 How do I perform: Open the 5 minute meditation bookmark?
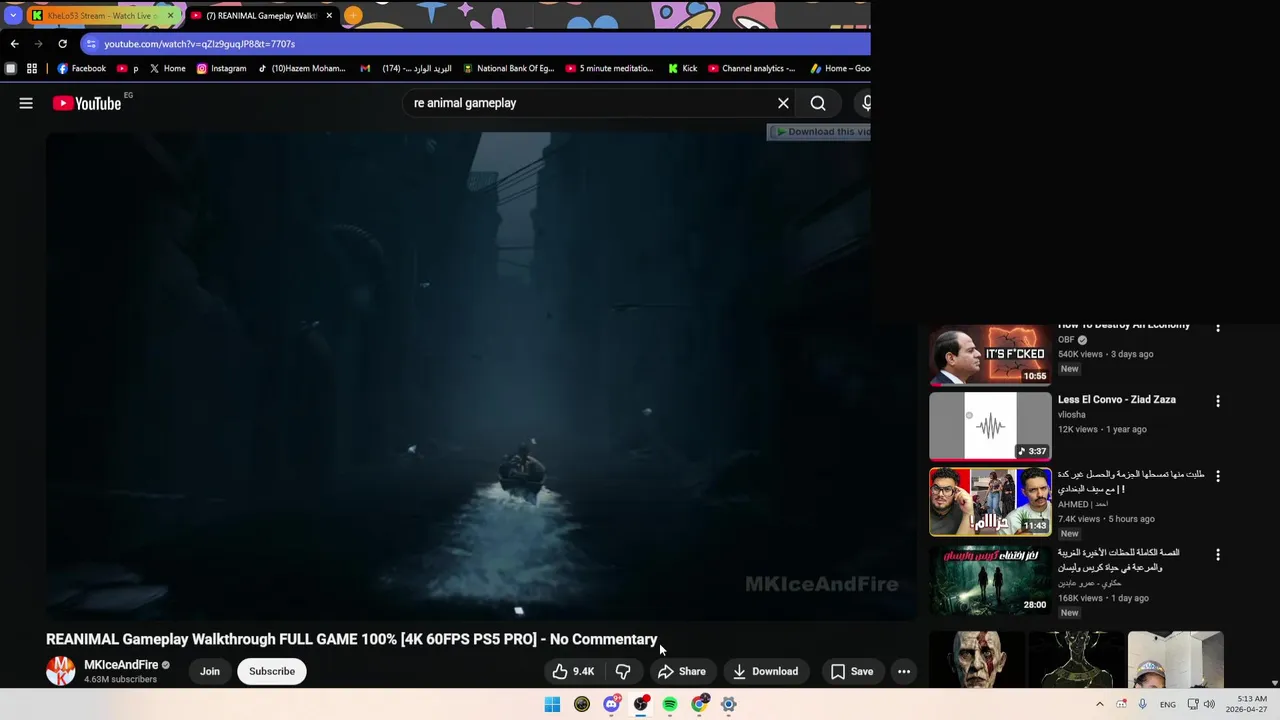point(609,69)
